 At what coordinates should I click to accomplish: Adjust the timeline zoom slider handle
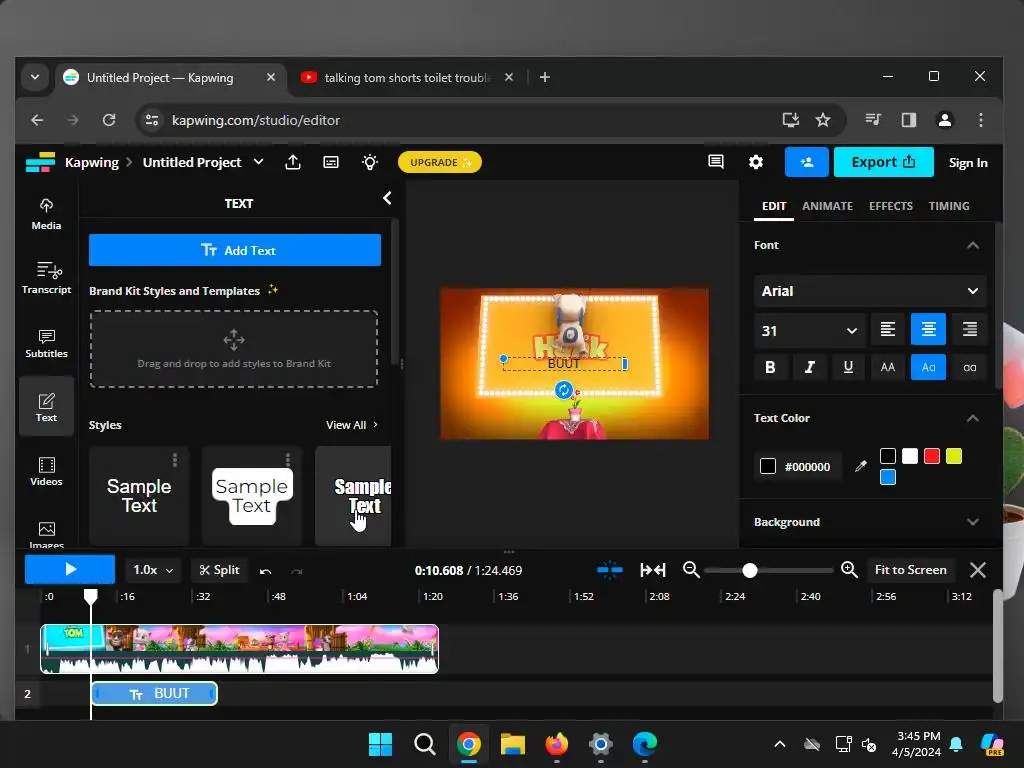tap(750, 571)
